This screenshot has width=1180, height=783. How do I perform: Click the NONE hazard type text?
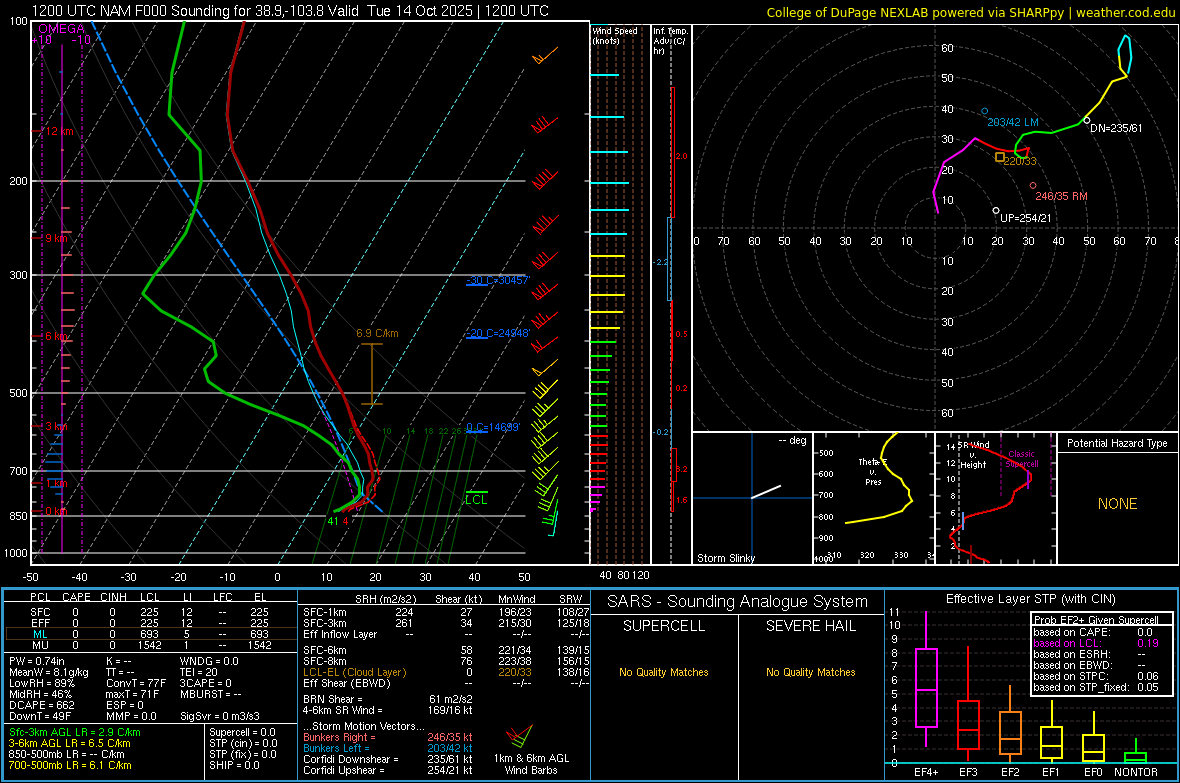1117,504
